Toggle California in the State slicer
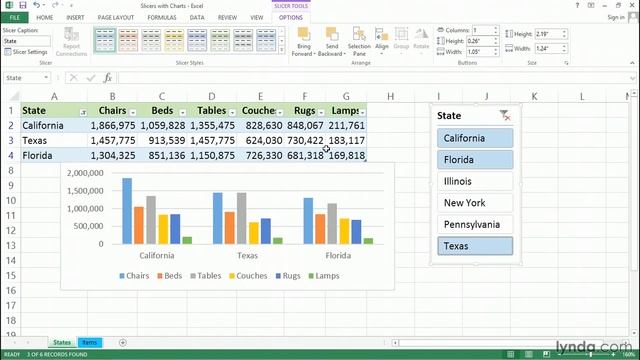 pos(475,138)
